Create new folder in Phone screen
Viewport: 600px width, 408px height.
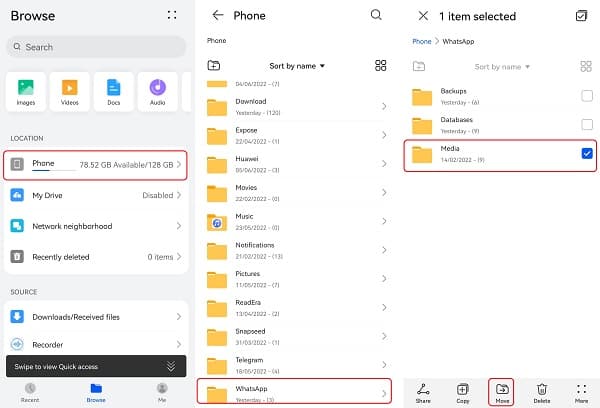point(214,65)
